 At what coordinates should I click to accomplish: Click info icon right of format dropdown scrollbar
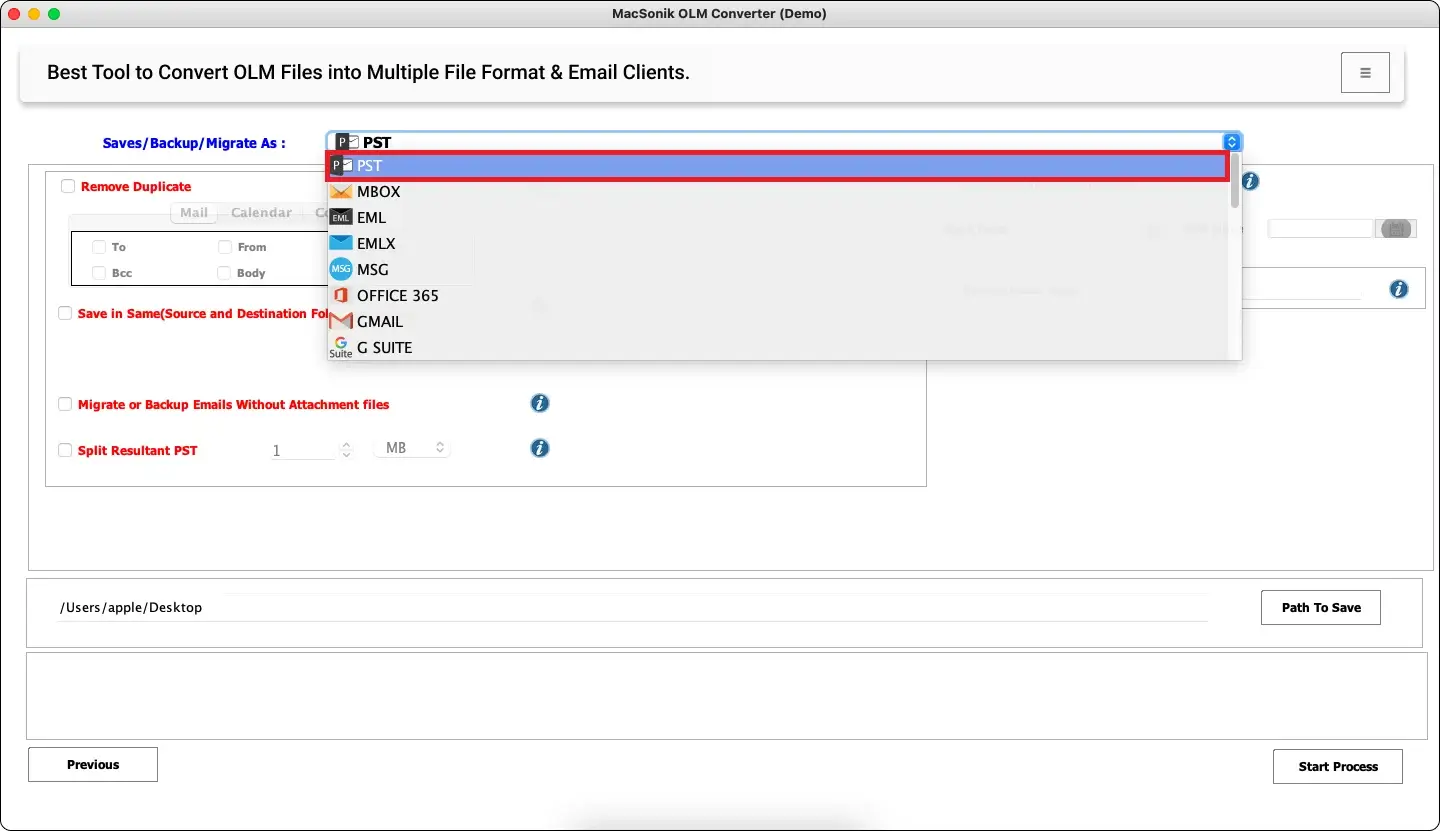(x=1250, y=181)
